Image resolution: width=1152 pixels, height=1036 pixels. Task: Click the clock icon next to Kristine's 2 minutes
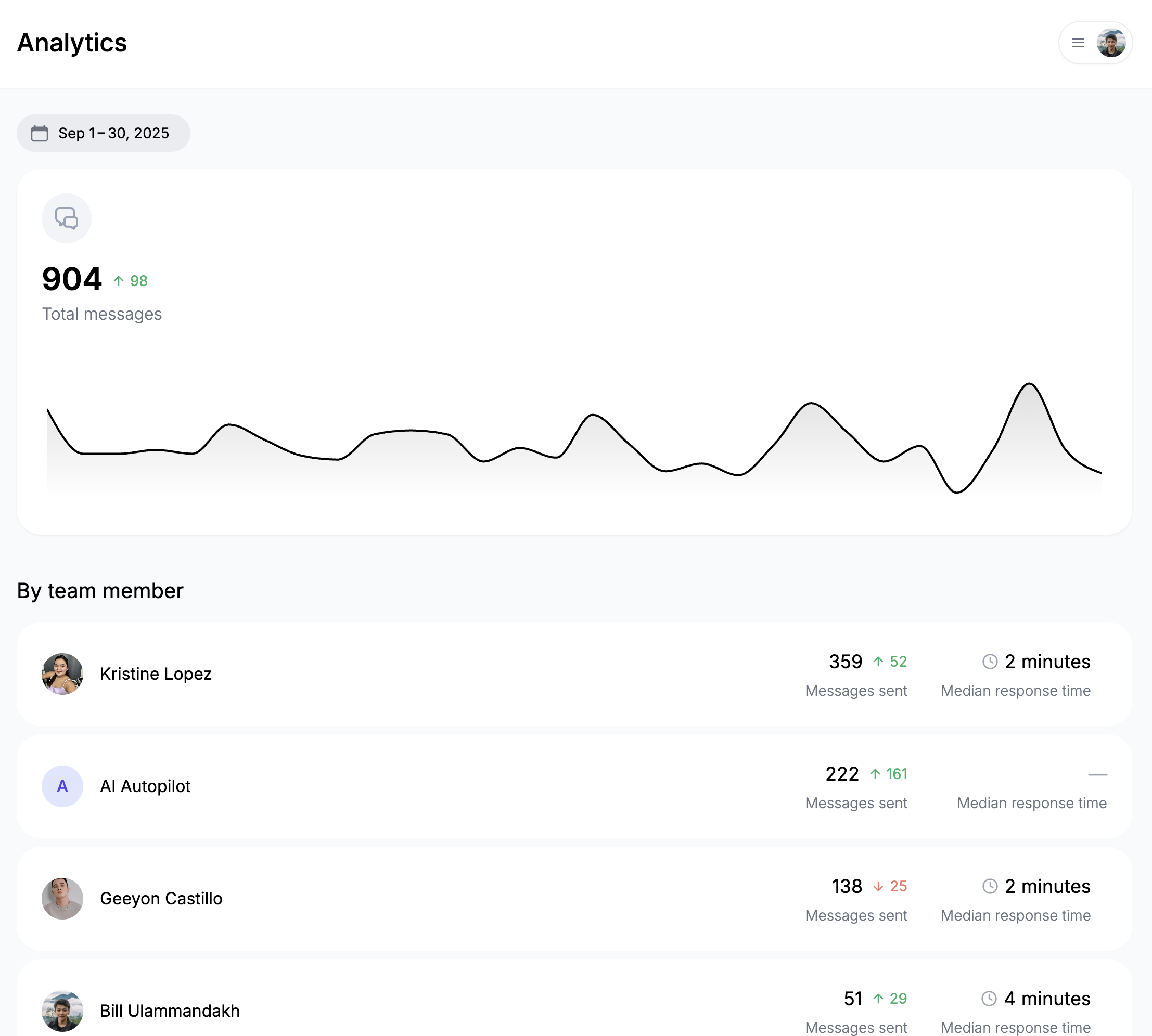click(x=990, y=662)
